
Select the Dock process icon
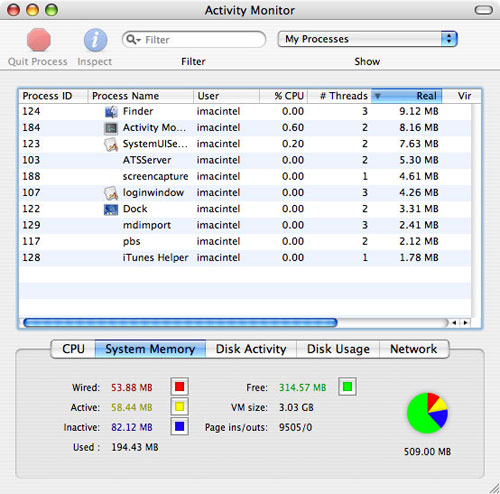111,209
